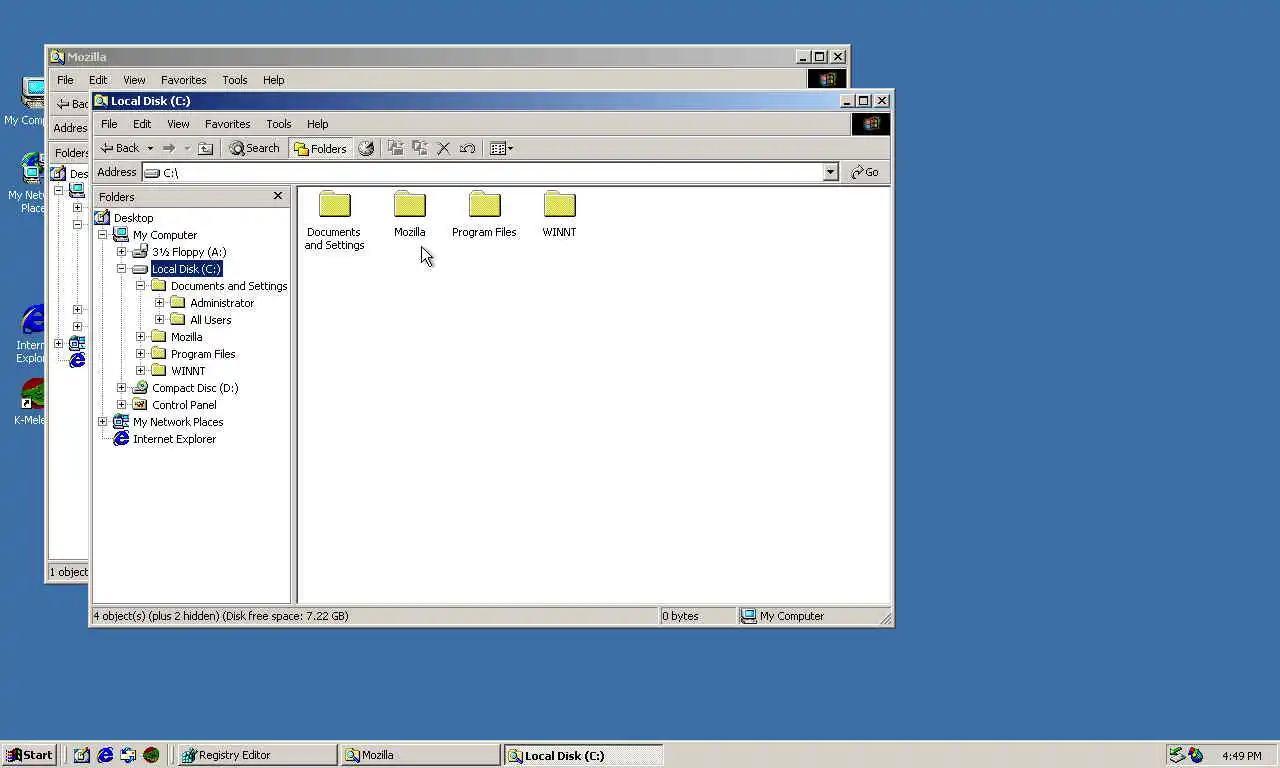Launch Internet Explorer from quick launch

105,755
